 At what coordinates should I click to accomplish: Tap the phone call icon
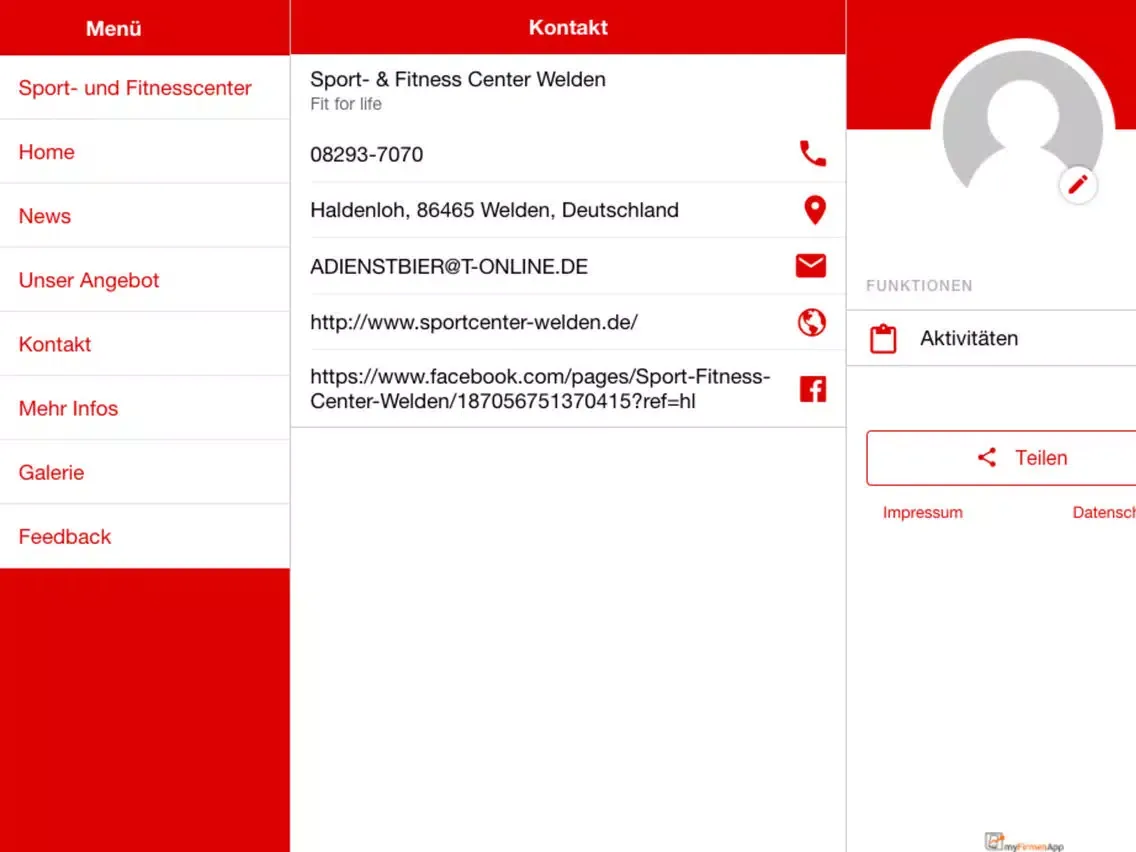[x=812, y=154]
